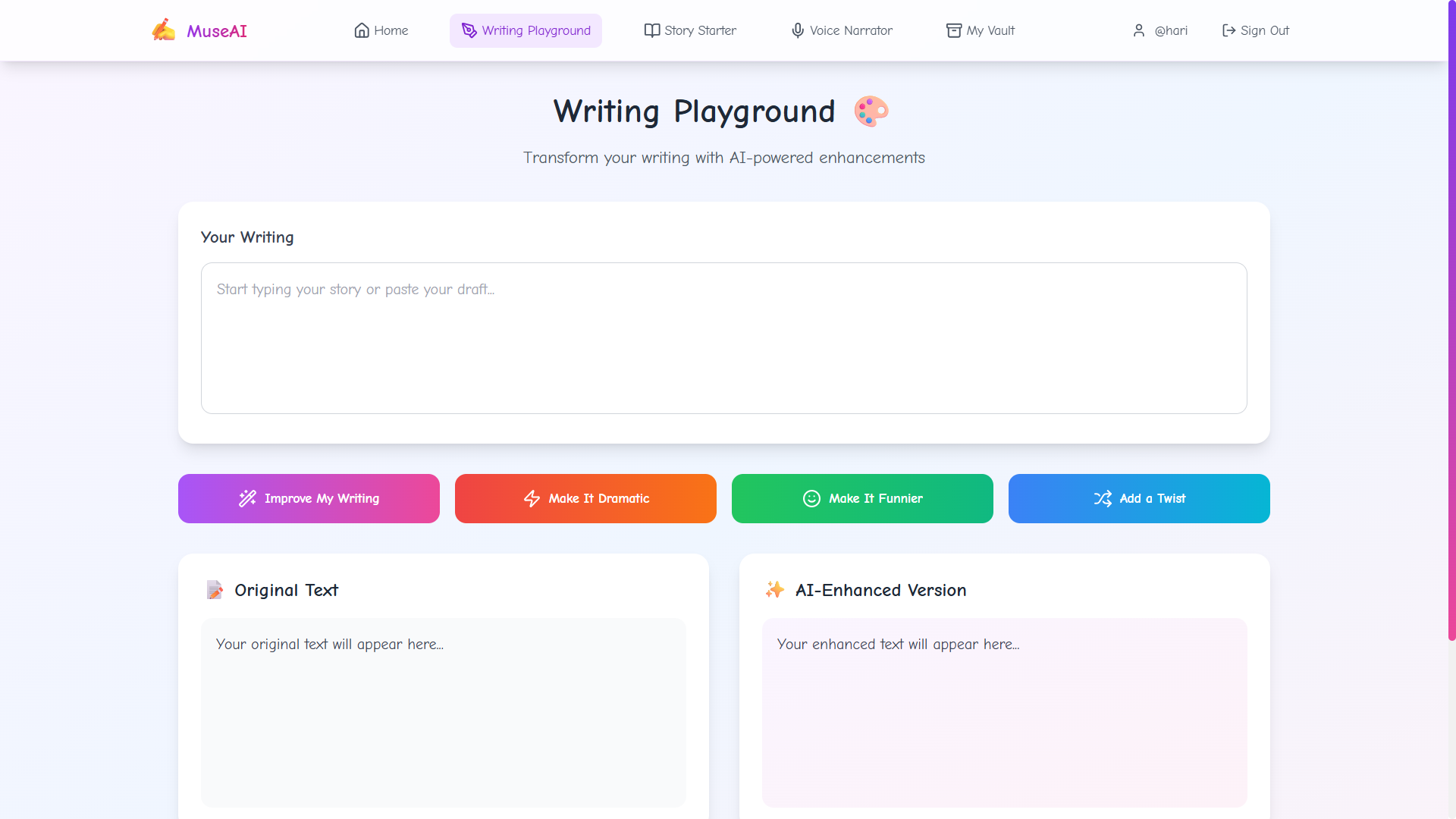Go to the My Vault page
Image resolution: width=1456 pixels, height=819 pixels.
(x=990, y=30)
